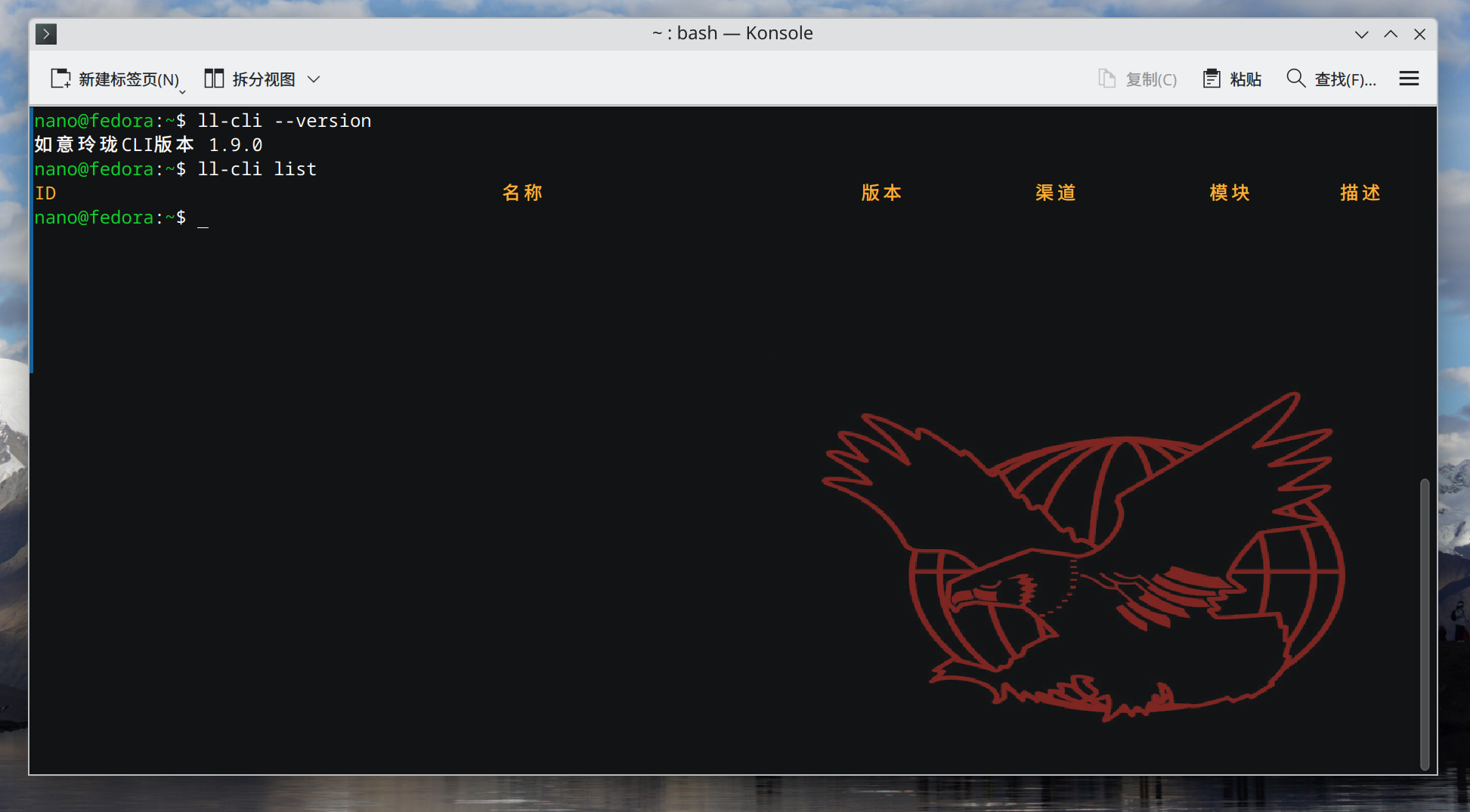Click the 模块 column header text
The width and height of the screenshot is (1470, 812).
[x=1230, y=193]
